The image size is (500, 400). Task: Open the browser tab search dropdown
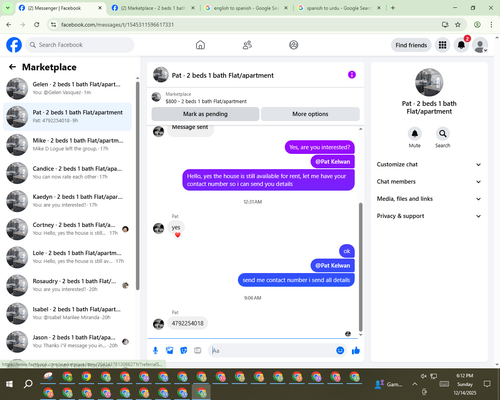point(8,8)
